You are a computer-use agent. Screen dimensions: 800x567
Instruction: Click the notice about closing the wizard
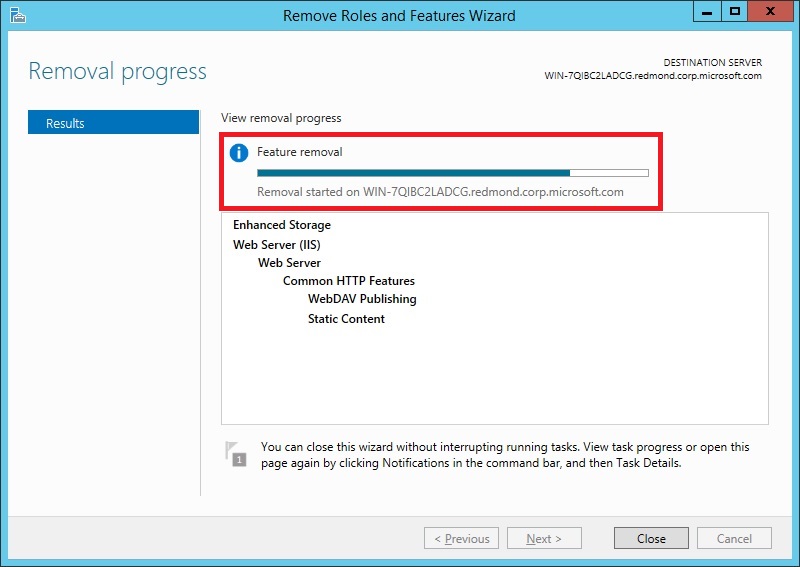point(505,455)
